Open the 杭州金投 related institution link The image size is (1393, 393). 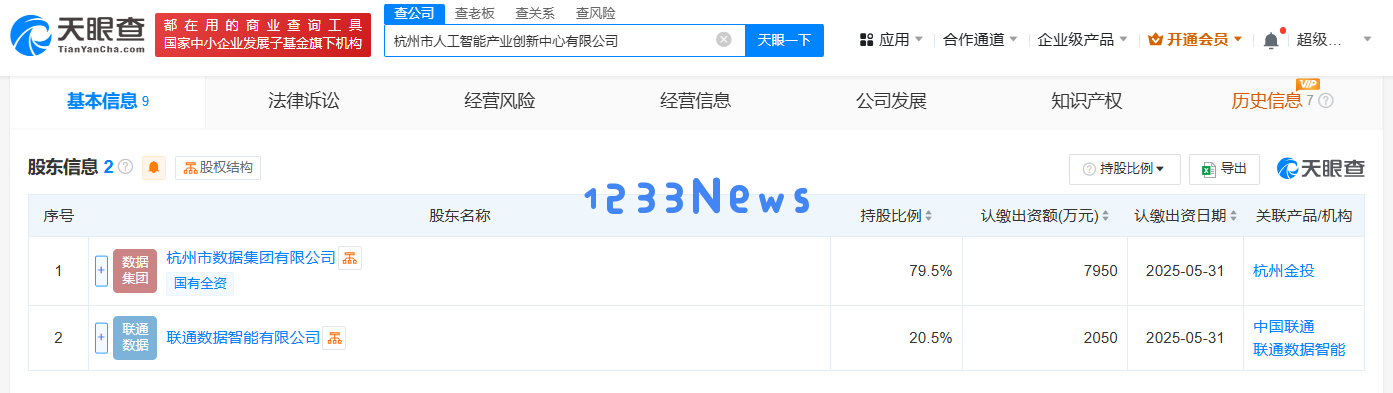click(x=1284, y=271)
